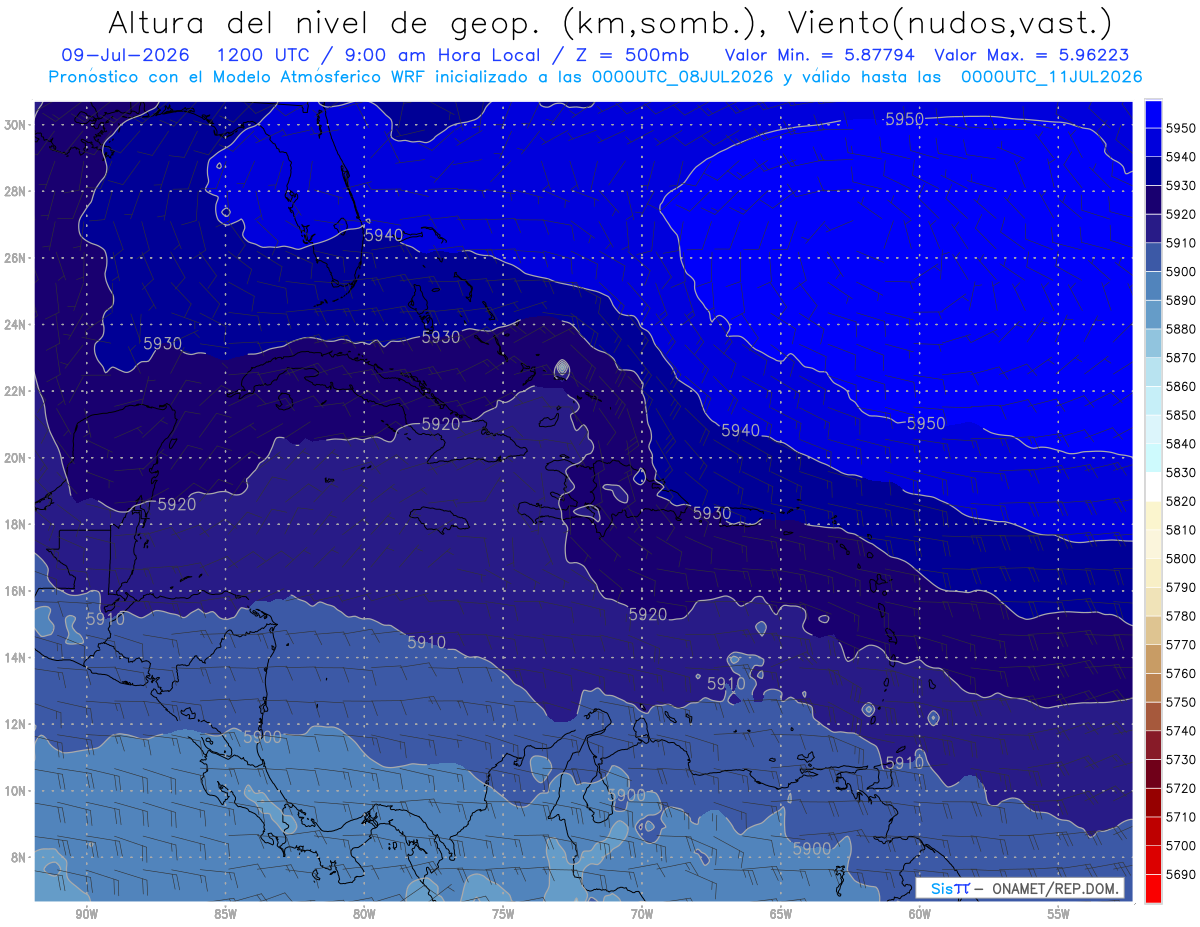Click the 75W longitude axis label
This screenshot has height=927, width=1200.
[503, 914]
